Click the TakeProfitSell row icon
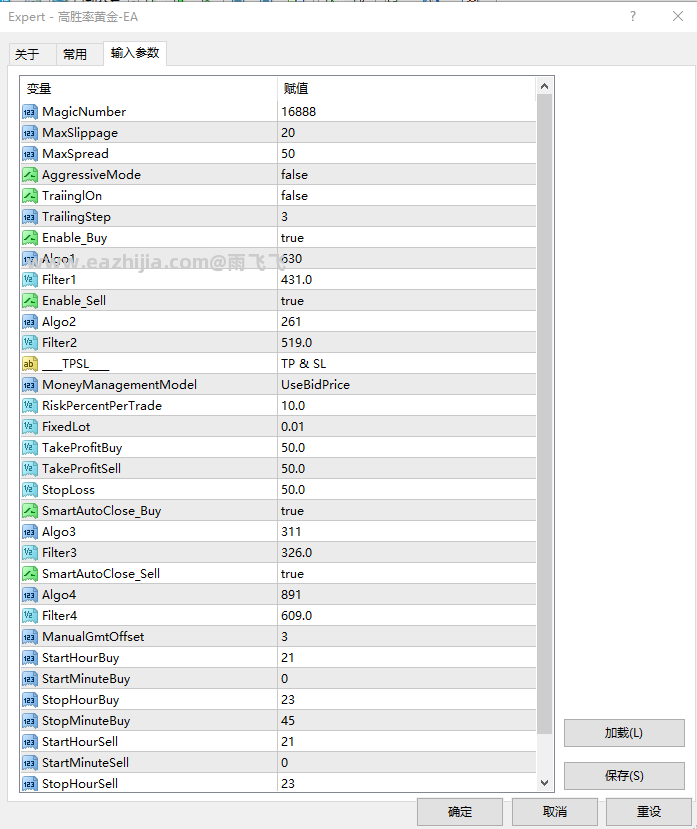 (x=30, y=468)
